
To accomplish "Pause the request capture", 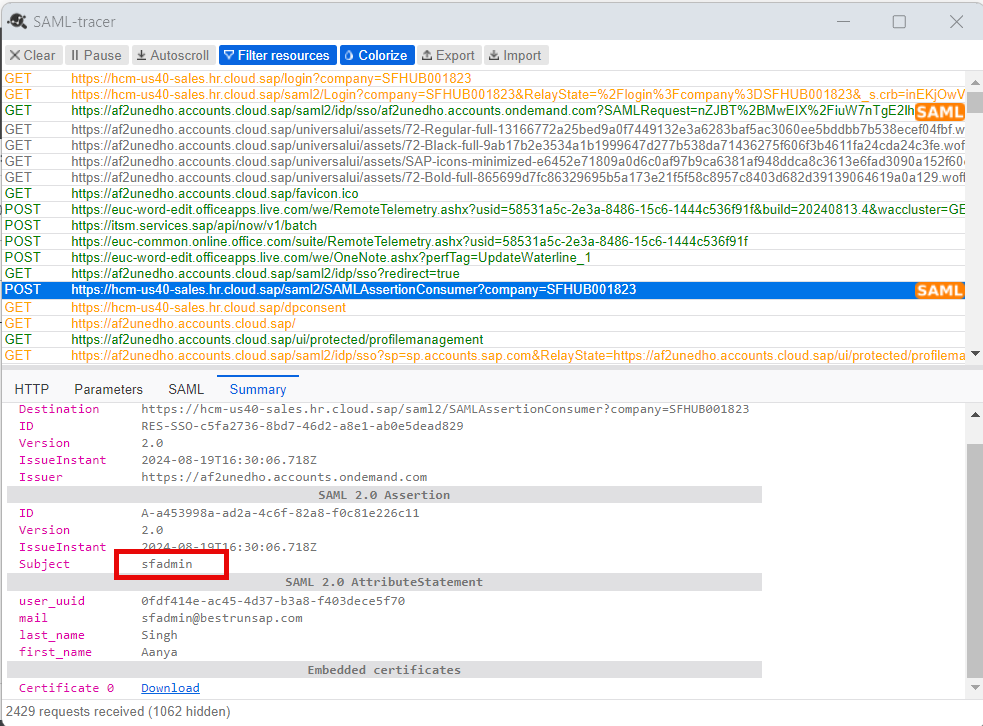I will (96, 55).
